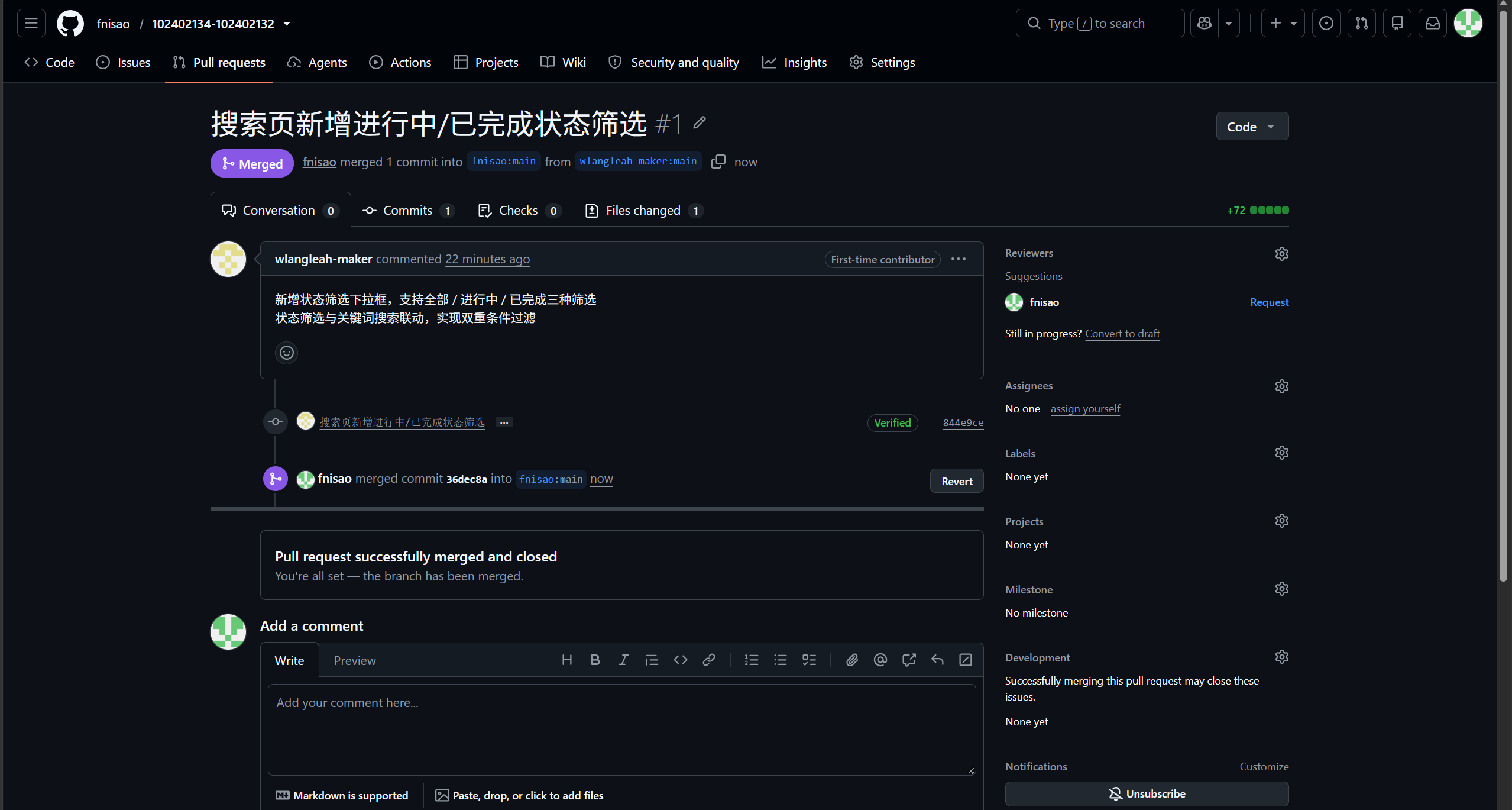Expand the repository name dropdown

coord(287,24)
